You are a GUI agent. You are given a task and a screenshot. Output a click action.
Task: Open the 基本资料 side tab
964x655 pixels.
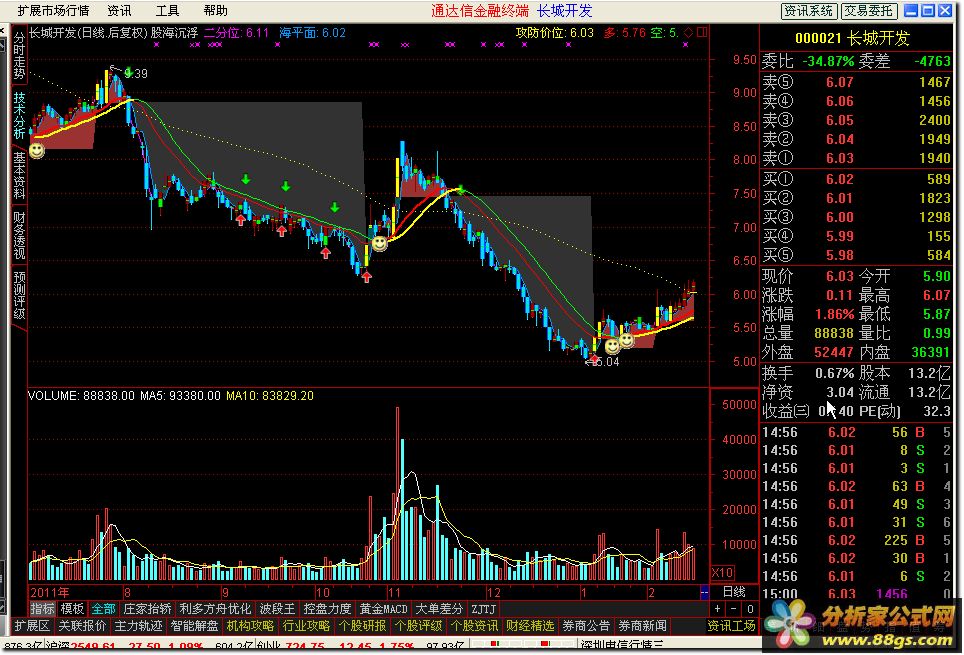[20, 175]
